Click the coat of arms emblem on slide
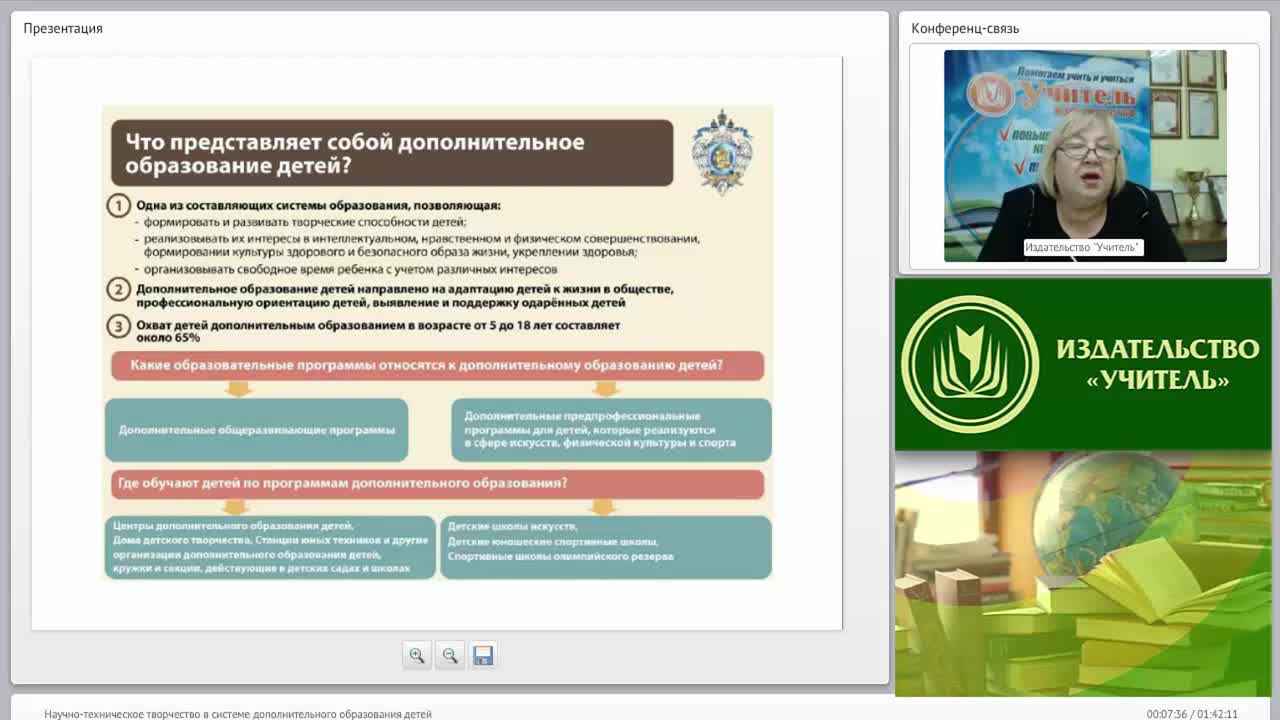The width and height of the screenshot is (1280, 720). (x=722, y=152)
